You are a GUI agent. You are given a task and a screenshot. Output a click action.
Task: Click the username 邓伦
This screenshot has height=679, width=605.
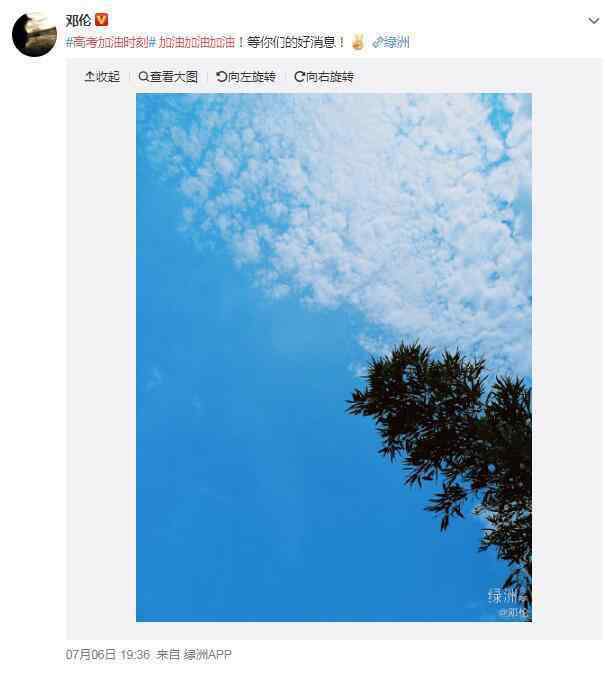(78, 20)
